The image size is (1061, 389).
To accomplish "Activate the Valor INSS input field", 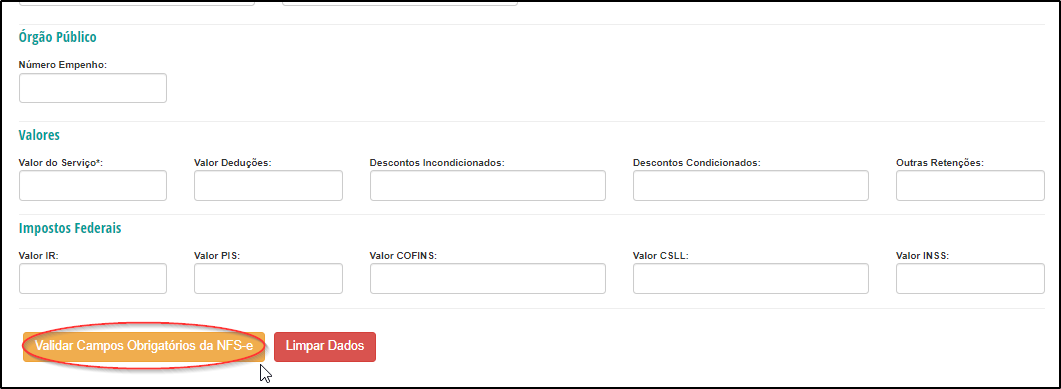I will pyautogui.click(x=970, y=279).
